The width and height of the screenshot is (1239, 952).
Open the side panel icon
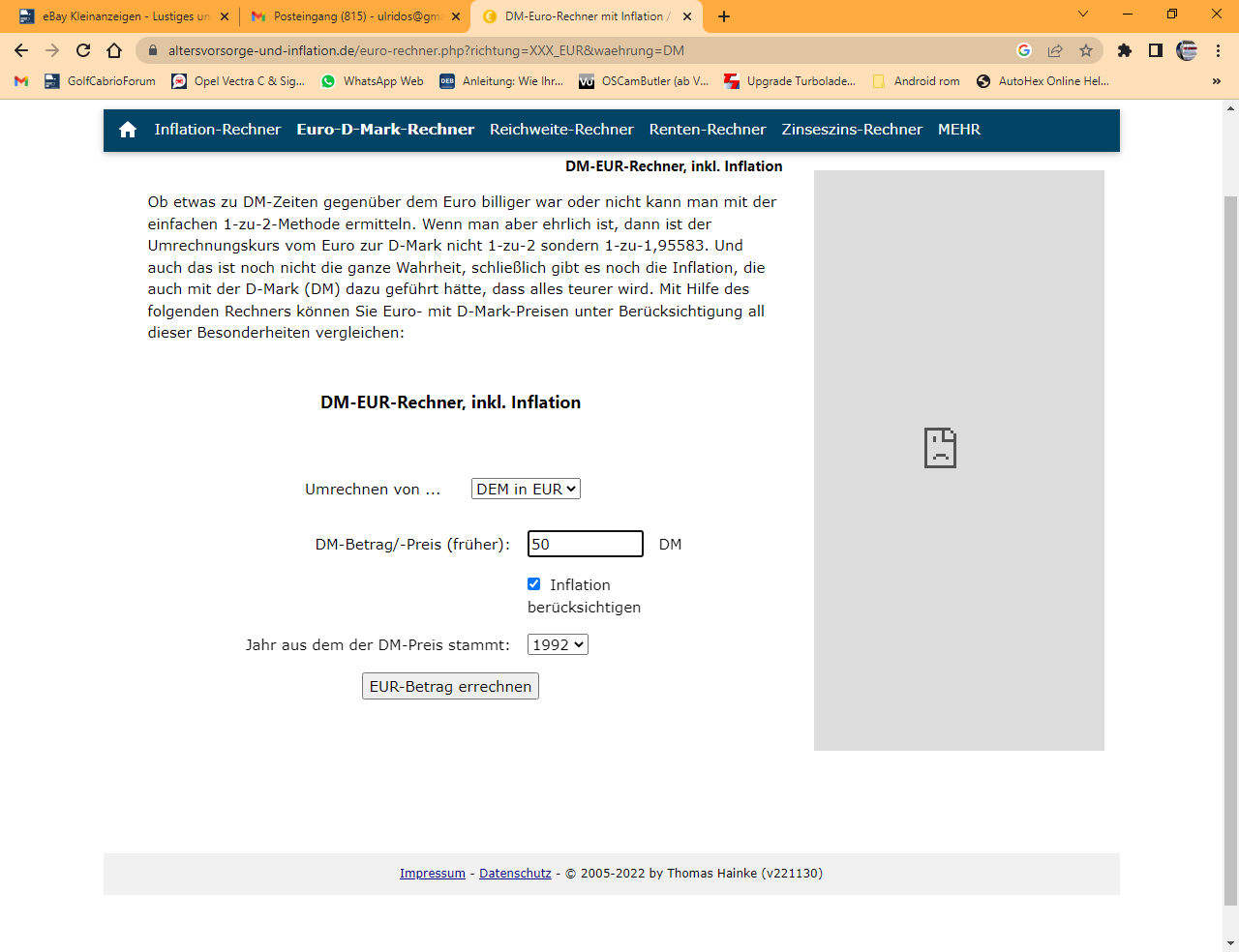1155,50
